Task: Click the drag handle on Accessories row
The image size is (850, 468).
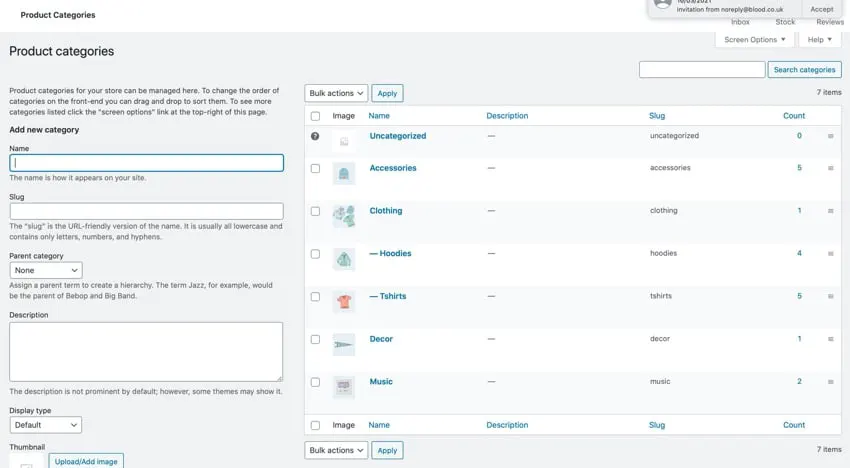Action: coord(830,168)
